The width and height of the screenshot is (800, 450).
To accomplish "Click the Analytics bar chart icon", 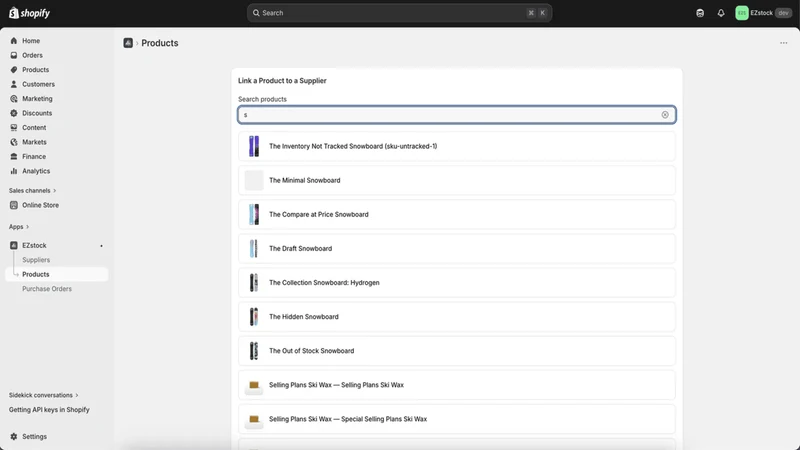I will pyautogui.click(x=14, y=171).
